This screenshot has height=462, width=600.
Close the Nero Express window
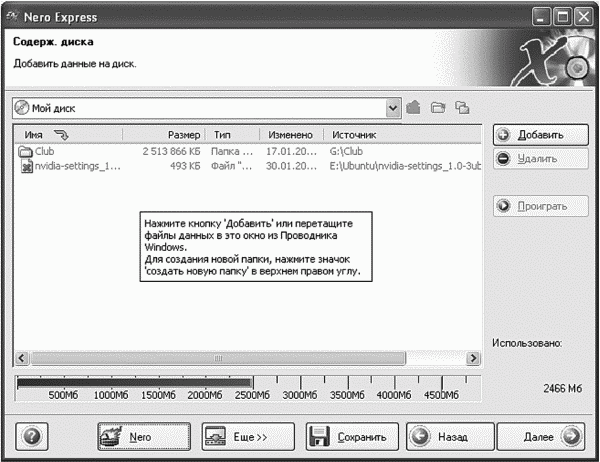(584, 17)
